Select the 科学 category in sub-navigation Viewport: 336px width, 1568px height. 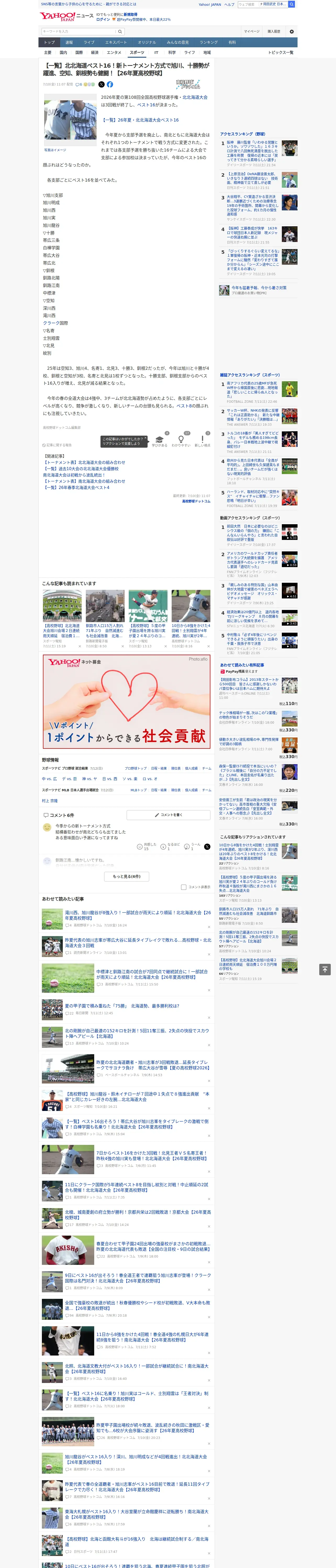pyautogui.click(x=172, y=53)
